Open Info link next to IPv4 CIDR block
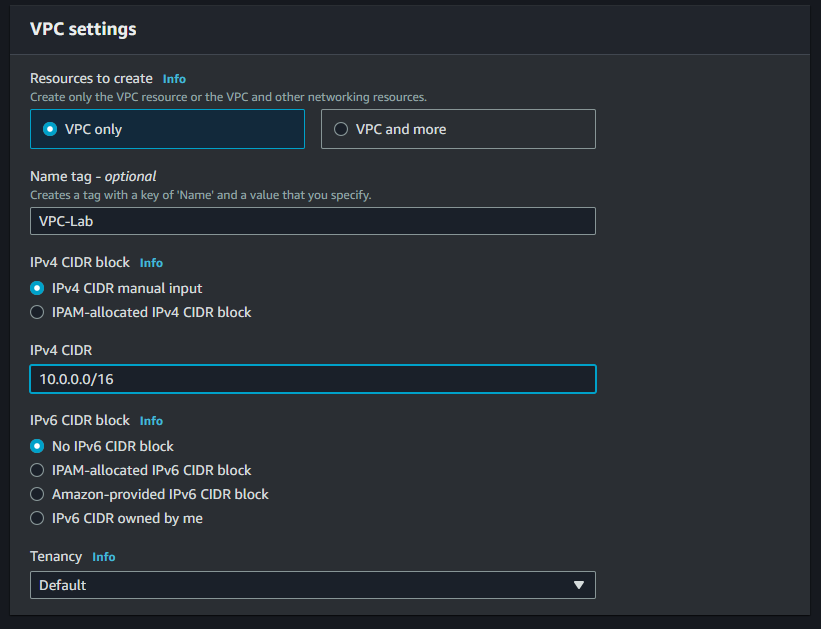This screenshot has height=629, width=821. (x=151, y=262)
